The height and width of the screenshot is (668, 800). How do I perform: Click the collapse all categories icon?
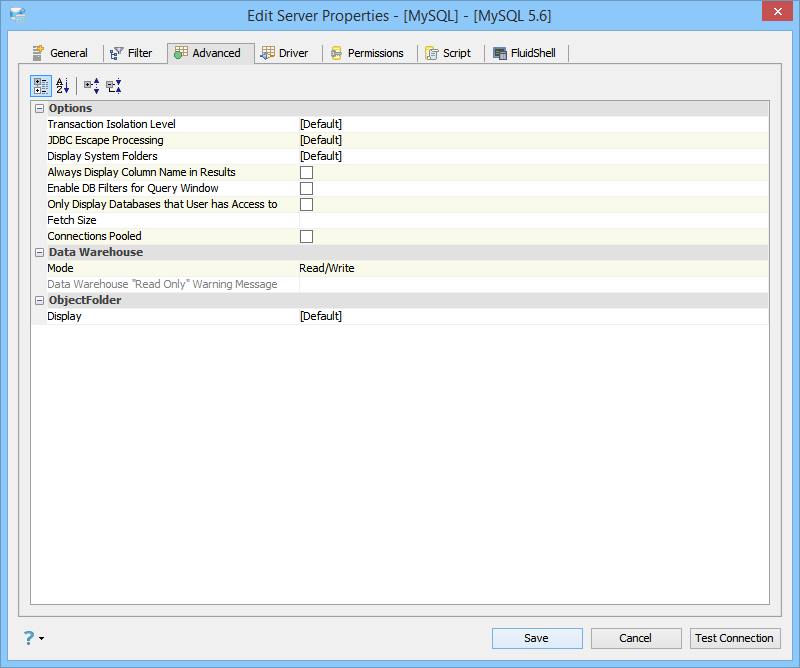click(114, 86)
